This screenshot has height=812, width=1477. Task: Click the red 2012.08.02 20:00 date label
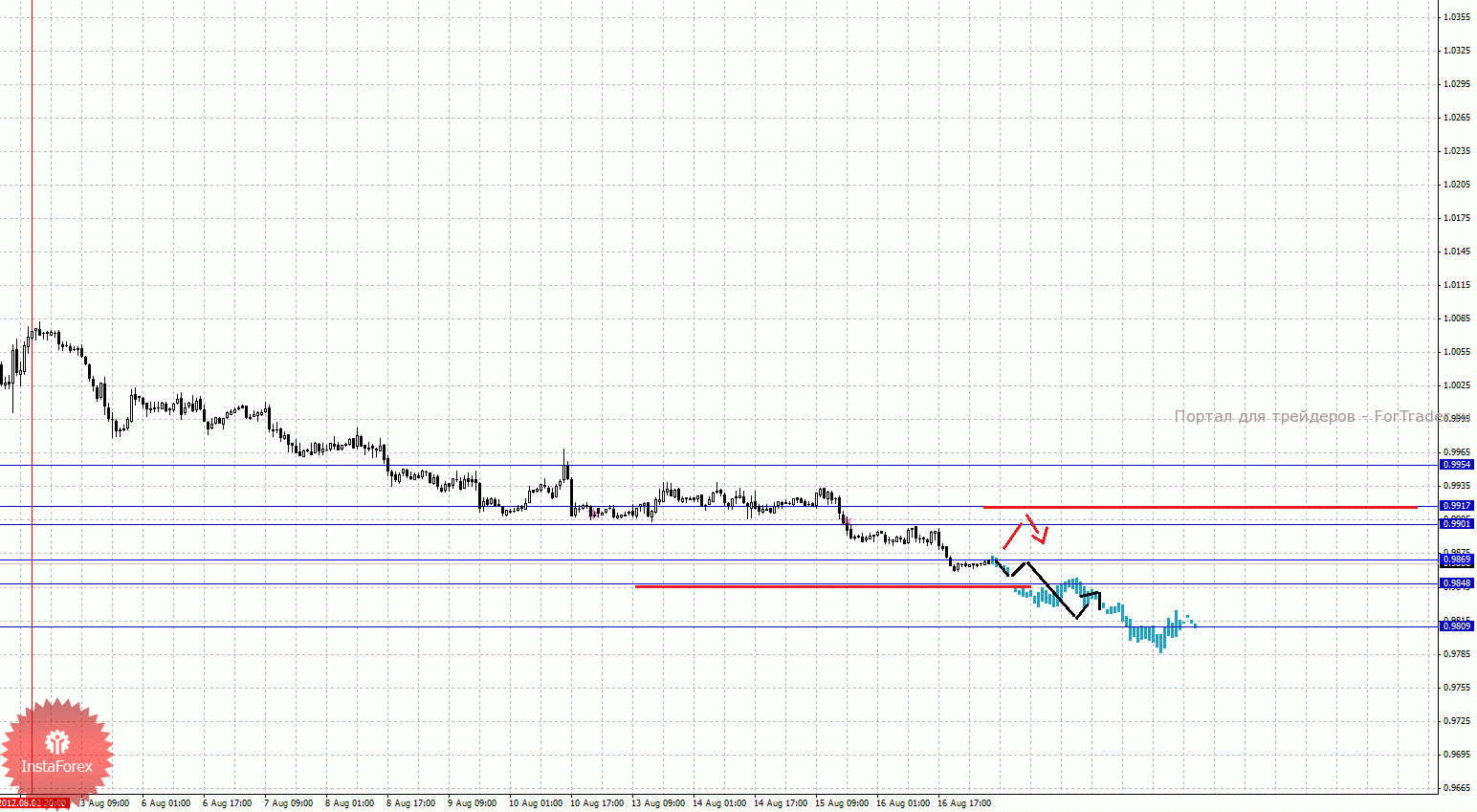pos(34,803)
